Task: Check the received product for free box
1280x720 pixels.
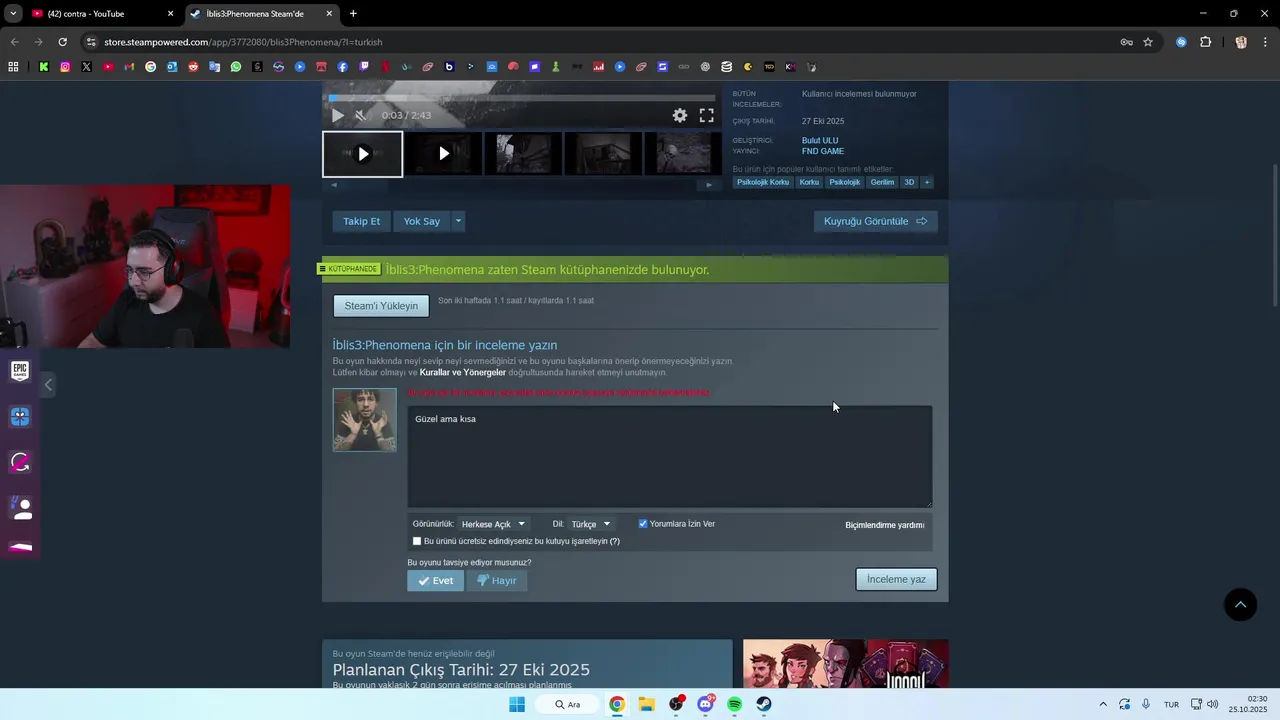Action: pos(417,541)
